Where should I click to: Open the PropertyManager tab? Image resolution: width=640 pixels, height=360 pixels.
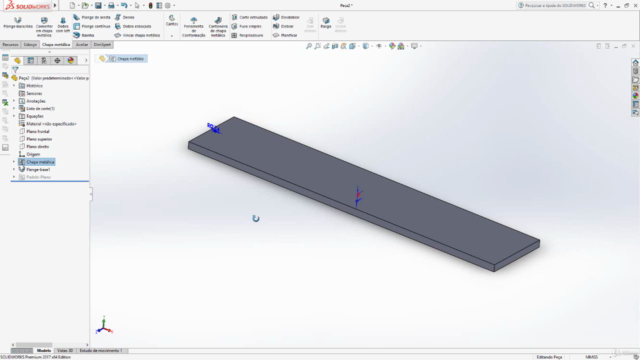pos(31,60)
